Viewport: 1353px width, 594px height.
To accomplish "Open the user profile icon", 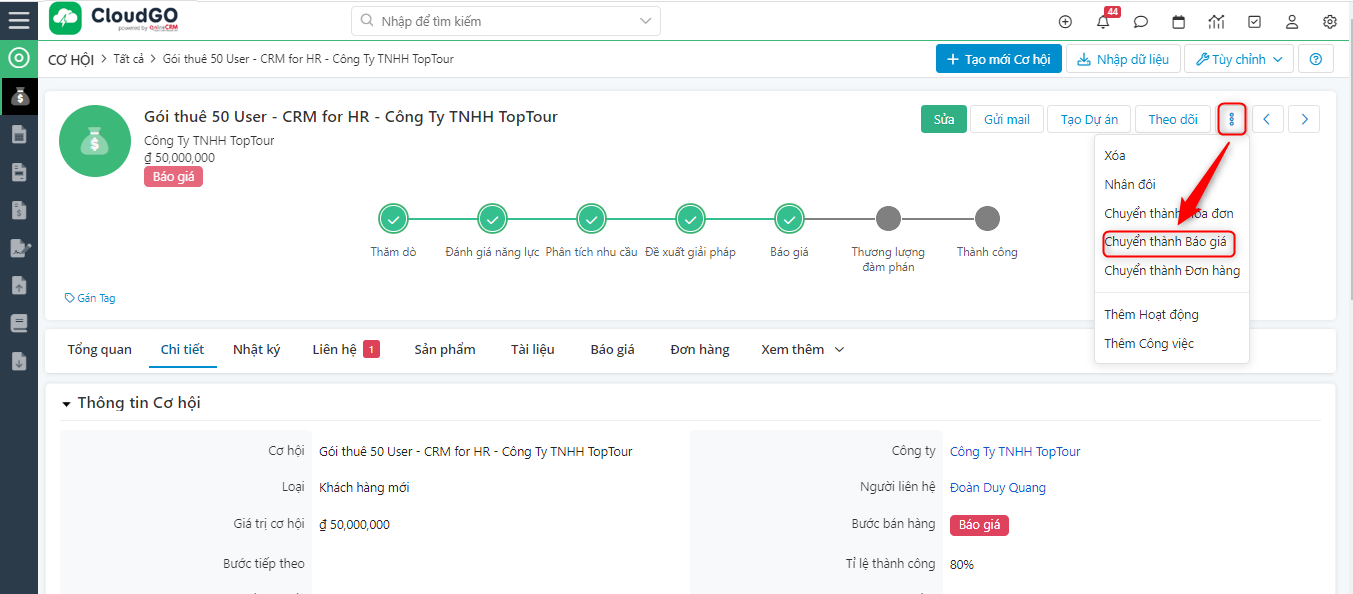I will (1291, 22).
